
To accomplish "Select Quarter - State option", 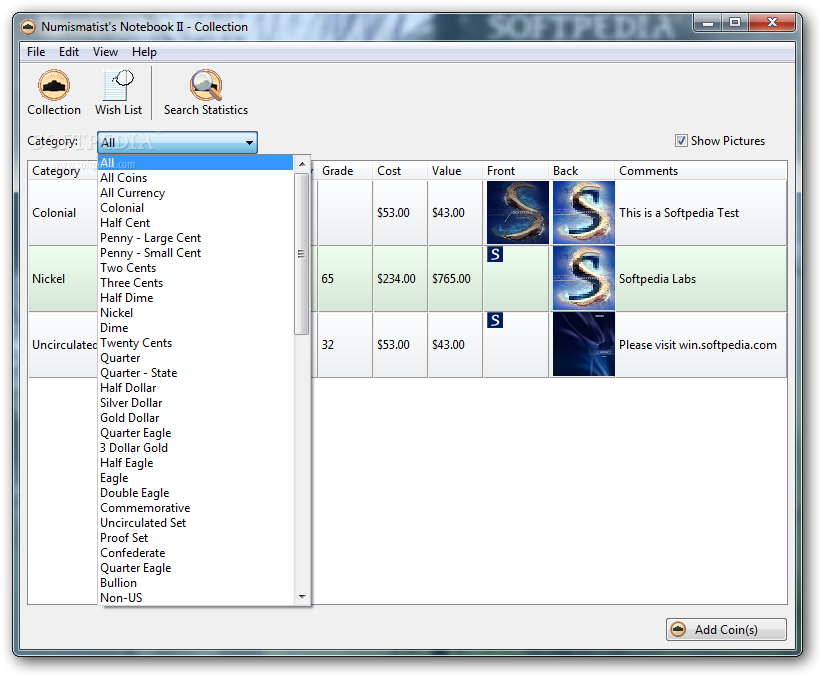I will point(195,373).
